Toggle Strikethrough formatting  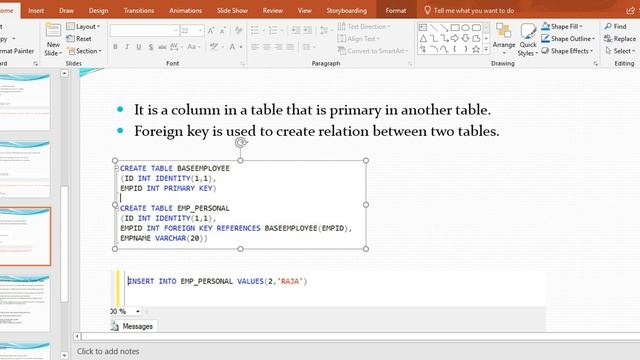pos(162,47)
